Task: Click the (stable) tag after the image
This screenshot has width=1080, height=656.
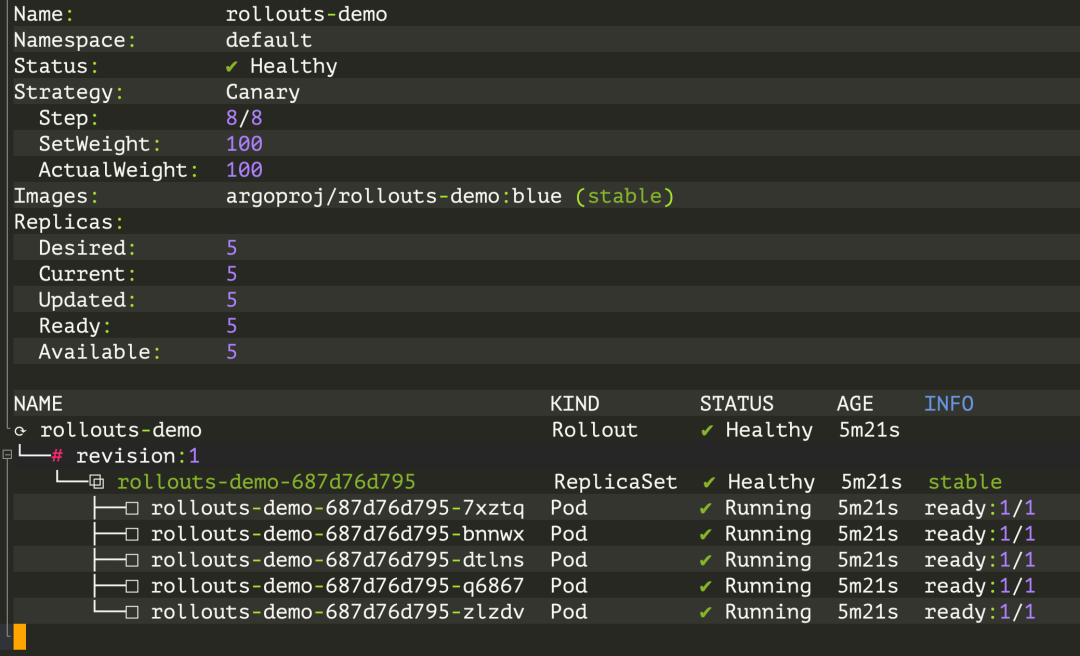Action: coord(625,196)
